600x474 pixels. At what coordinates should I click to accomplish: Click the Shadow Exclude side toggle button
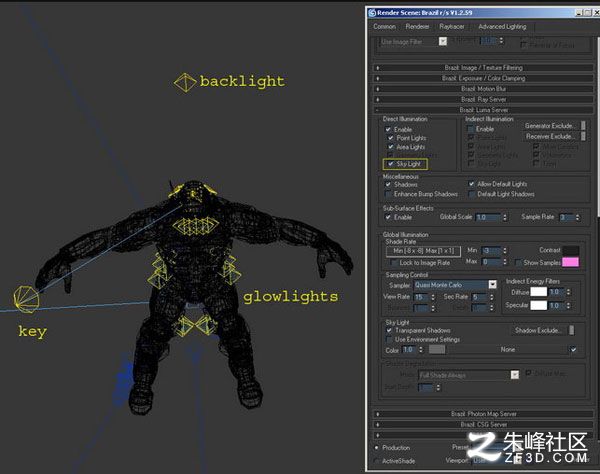(x=572, y=330)
